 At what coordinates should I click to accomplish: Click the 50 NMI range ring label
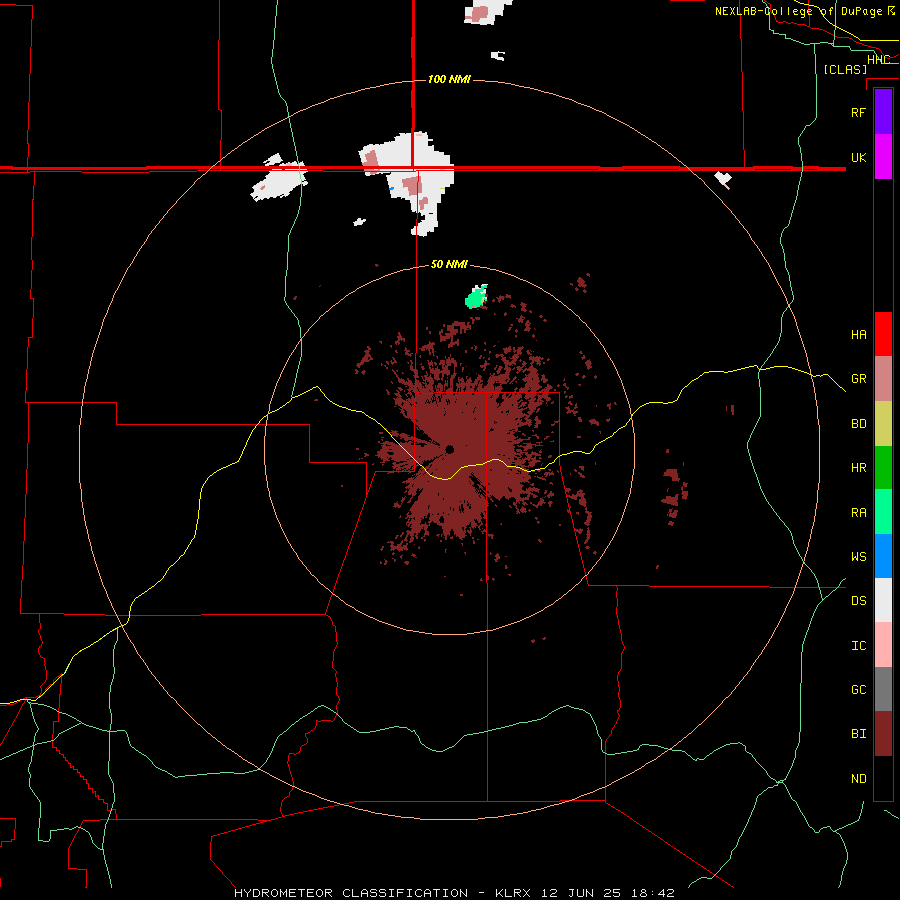click(449, 264)
